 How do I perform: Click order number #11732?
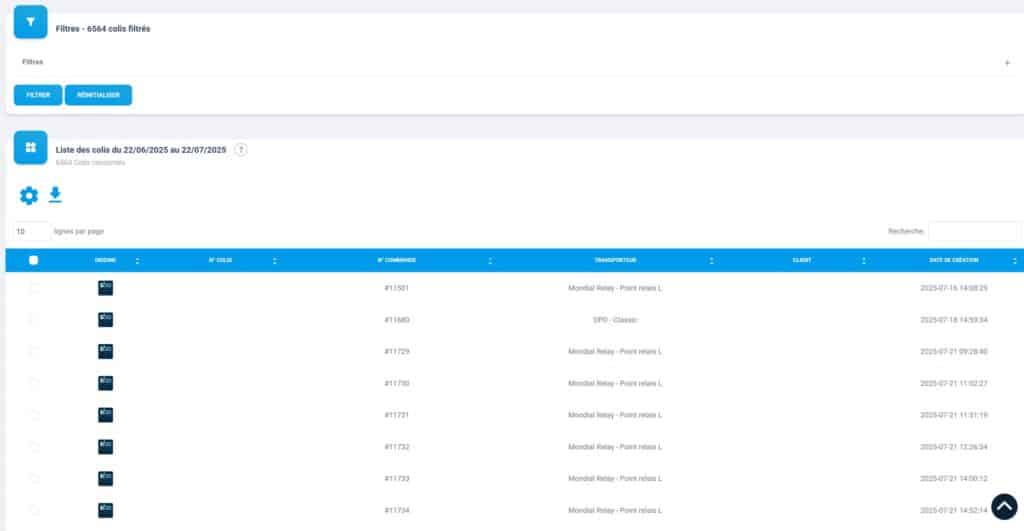tap(396, 447)
